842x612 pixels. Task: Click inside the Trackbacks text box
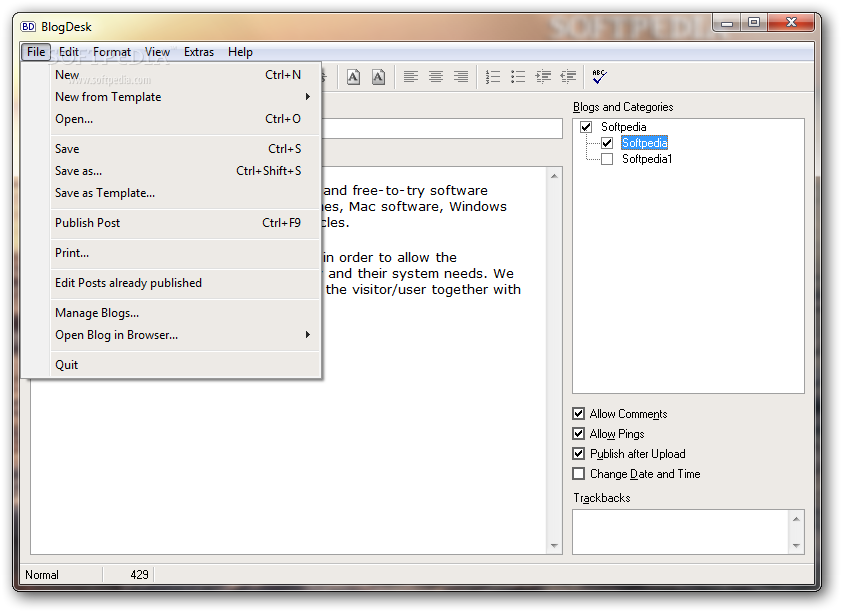[681, 532]
